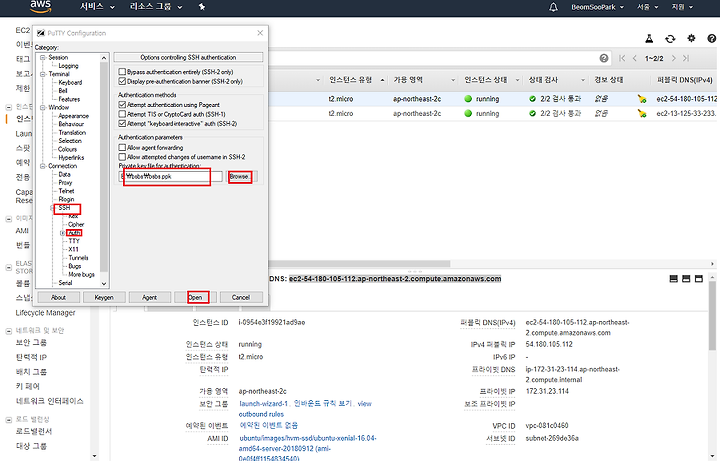
Task: Toggle Attempt TIS or CryptoCard auth
Action: click(x=122, y=114)
